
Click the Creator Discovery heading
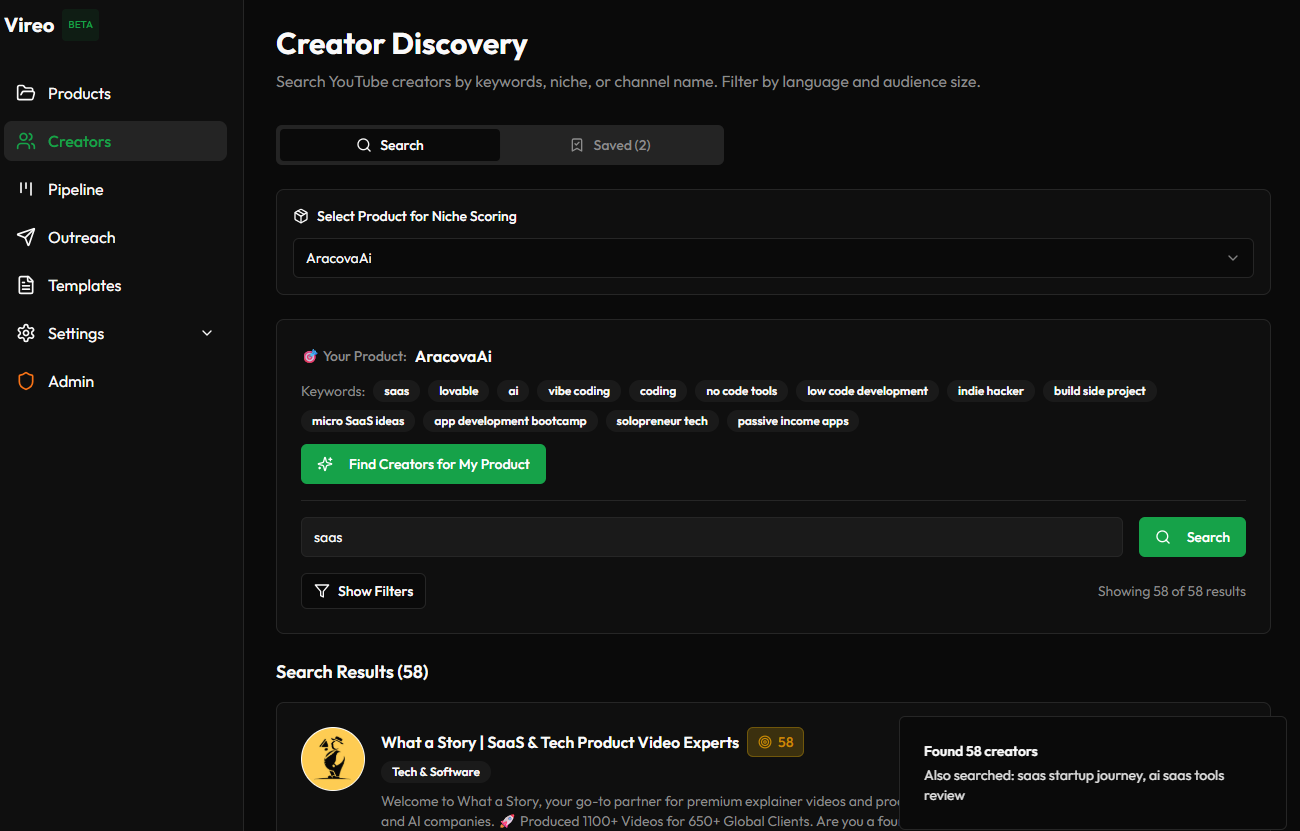tap(402, 44)
